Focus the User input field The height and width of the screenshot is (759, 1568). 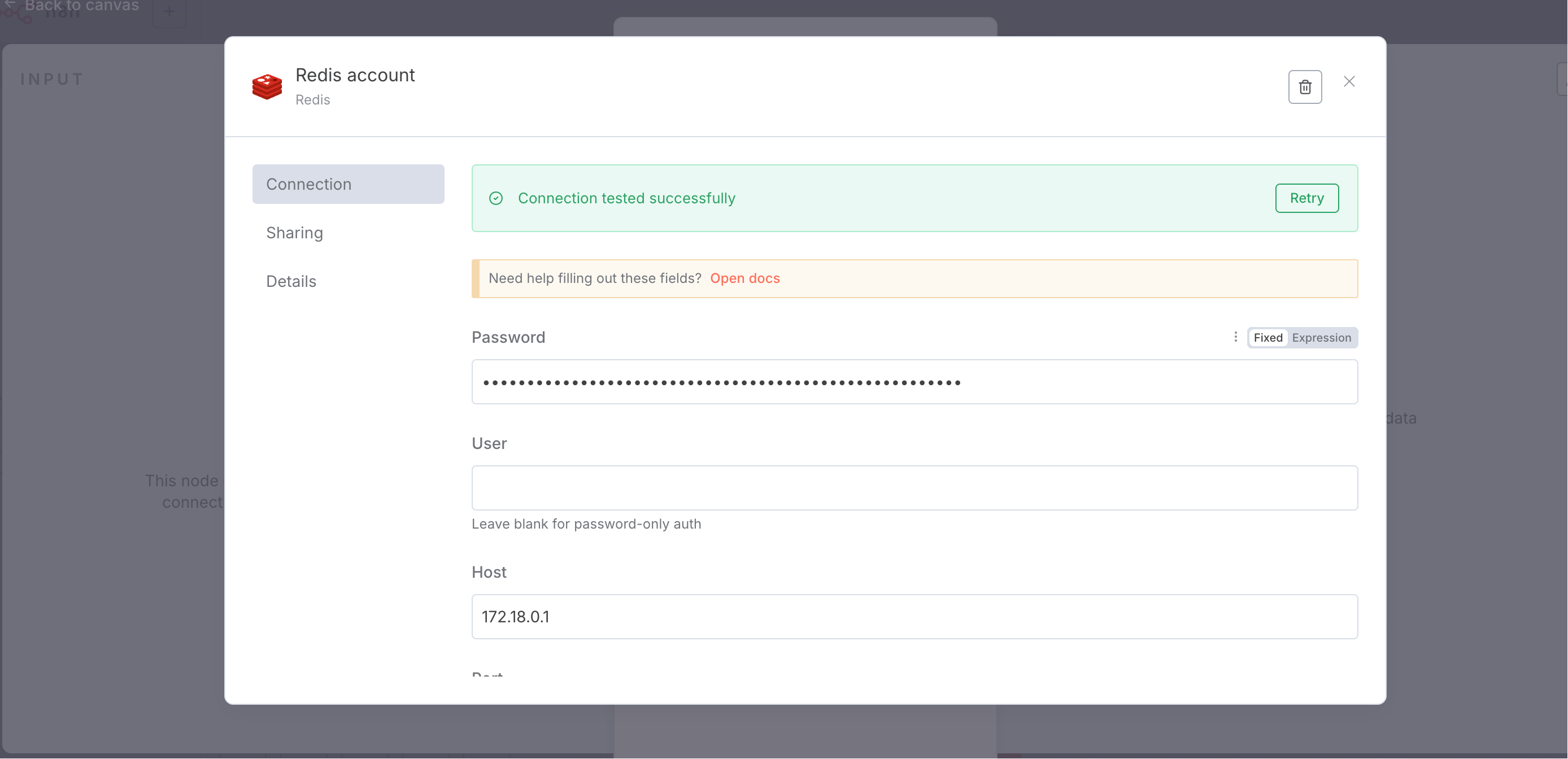tap(914, 488)
